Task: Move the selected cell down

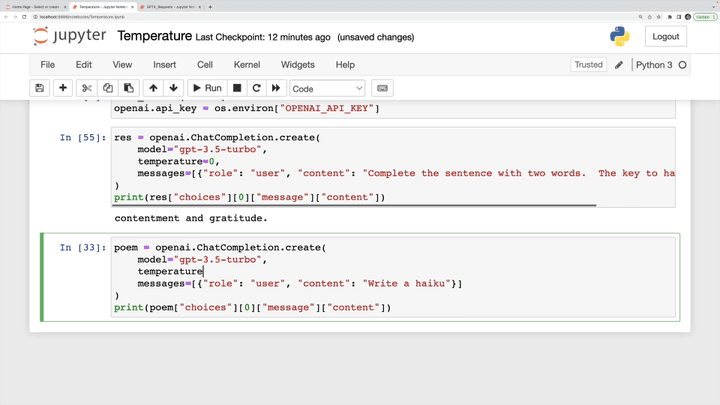Action: (x=173, y=88)
